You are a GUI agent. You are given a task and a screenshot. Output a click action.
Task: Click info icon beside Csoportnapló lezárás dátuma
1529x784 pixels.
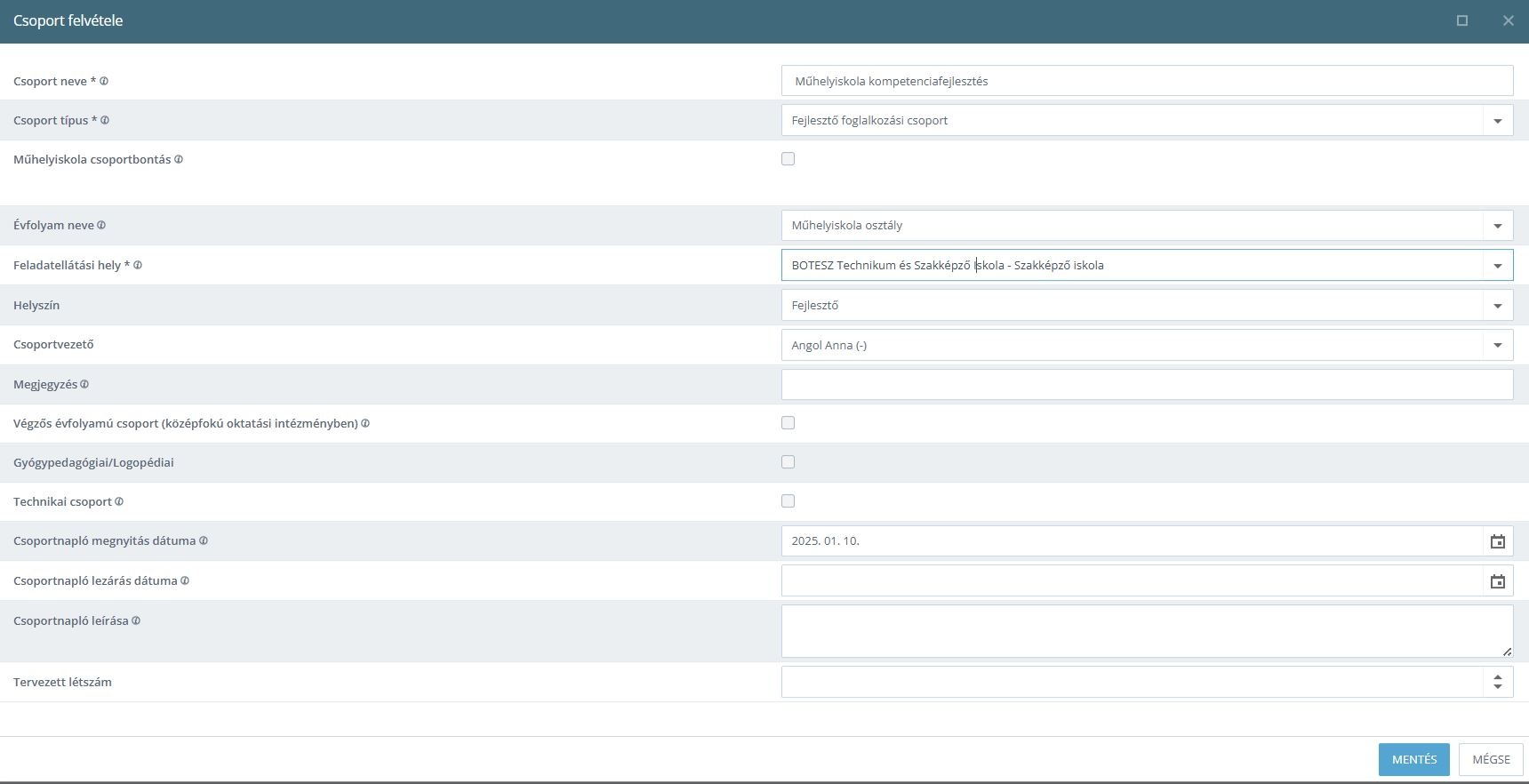185,580
